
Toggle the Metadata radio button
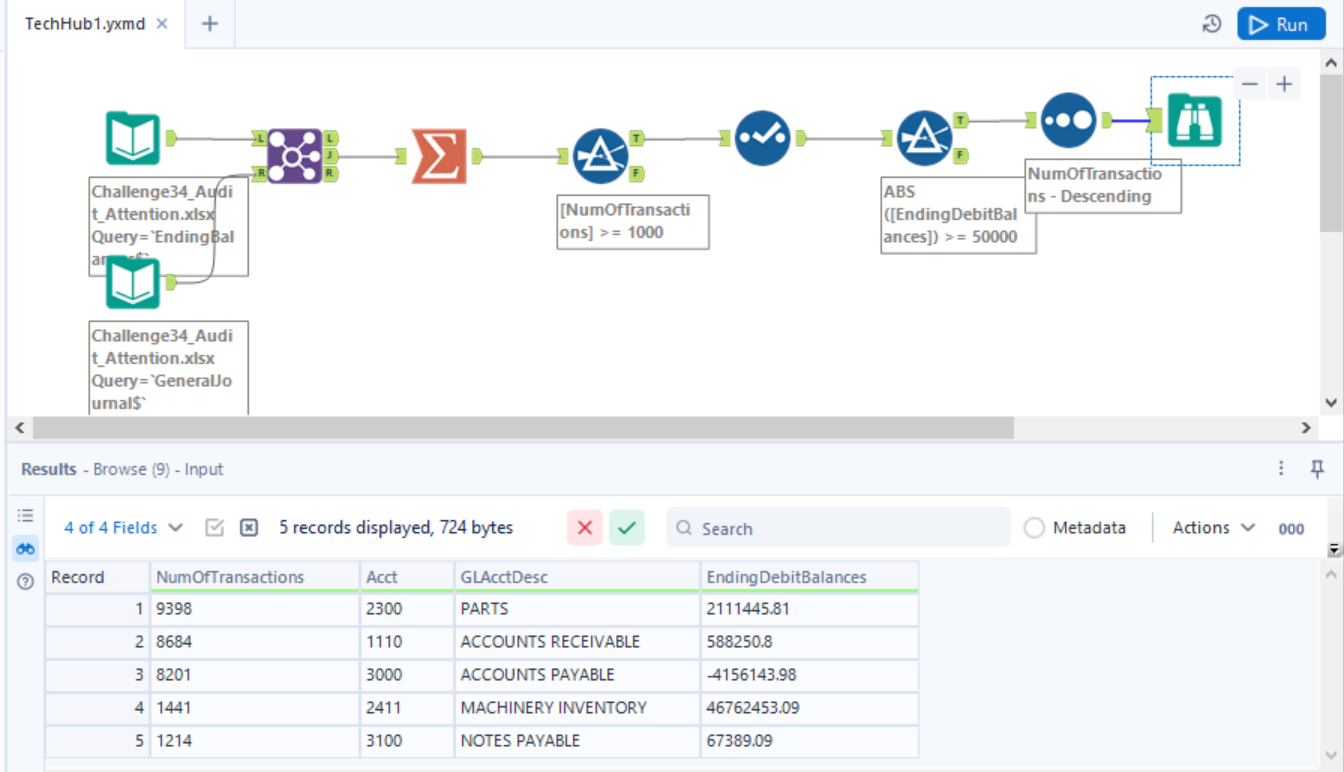pos(1034,528)
